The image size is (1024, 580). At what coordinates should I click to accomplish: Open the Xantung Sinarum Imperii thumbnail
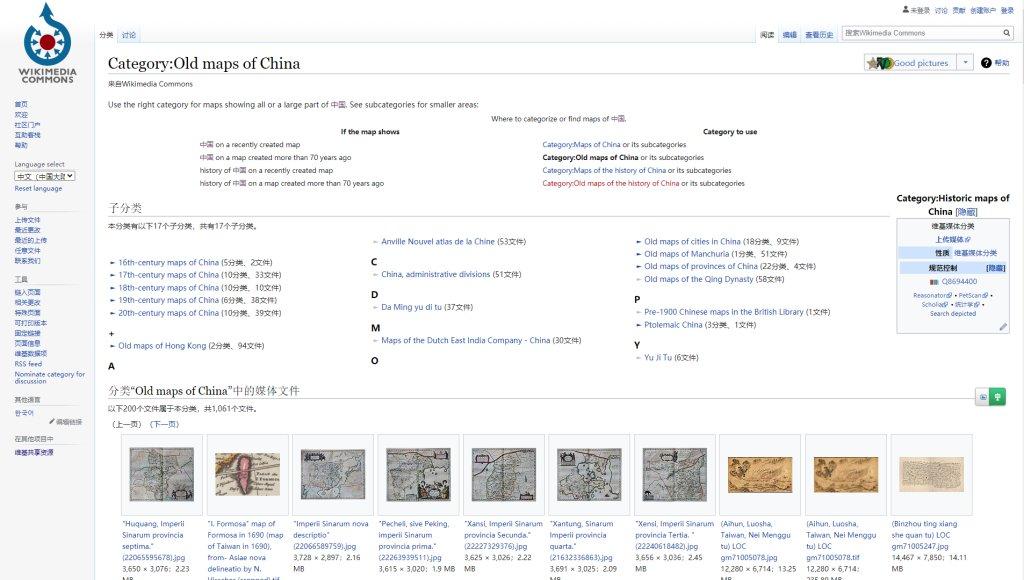click(590, 475)
